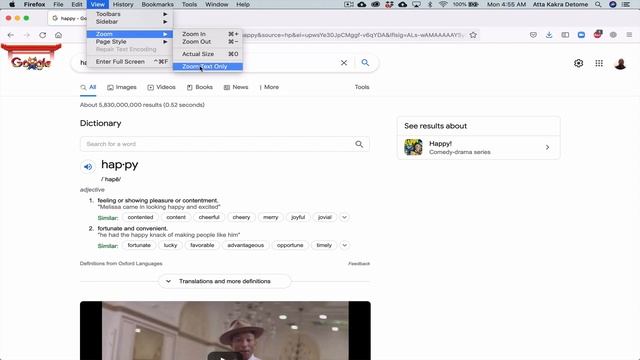Click the synonym chip 'cheerful'
This screenshot has width=640, height=360.
tap(209, 218)
